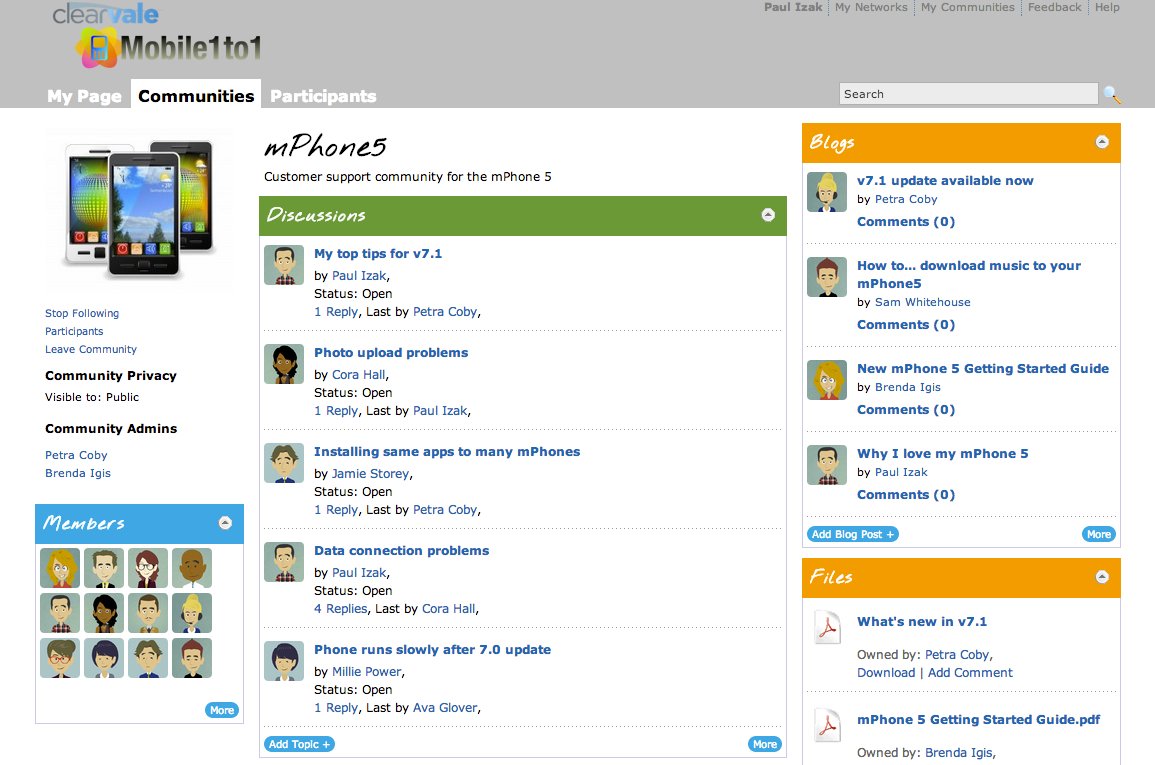Click Stop Following link
Image resolution: width=1155 pixels, height=765 pixels.
[82, 314]
